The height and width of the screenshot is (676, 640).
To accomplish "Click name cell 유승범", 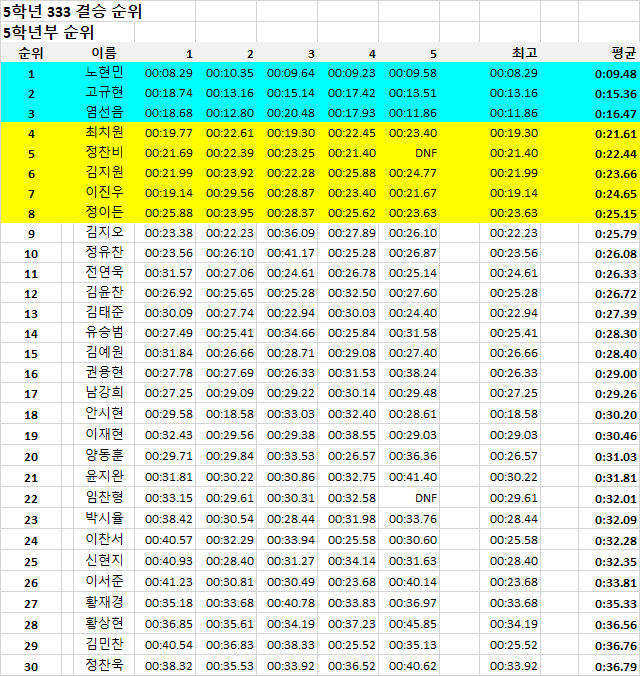I will point(104,332).
